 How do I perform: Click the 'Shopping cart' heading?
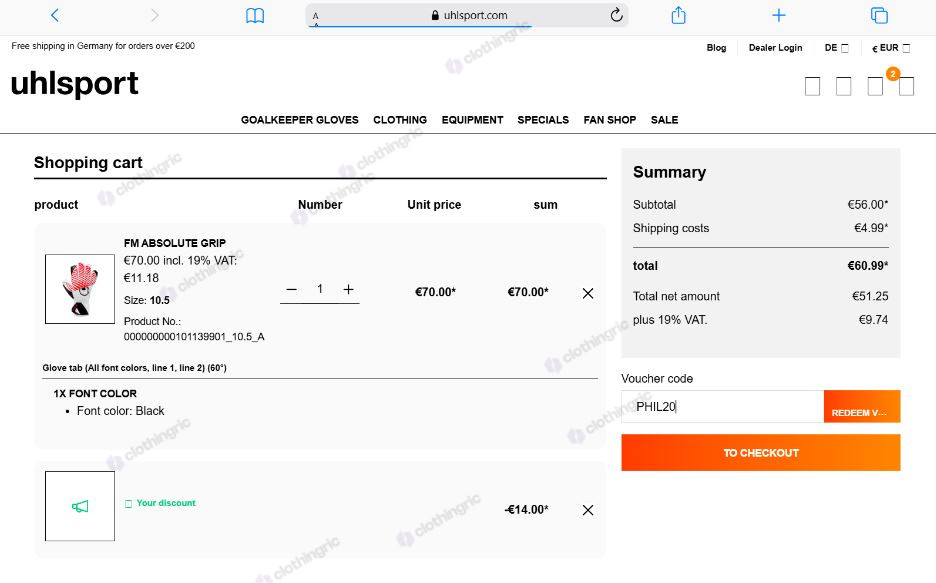[x=88, y=162]
